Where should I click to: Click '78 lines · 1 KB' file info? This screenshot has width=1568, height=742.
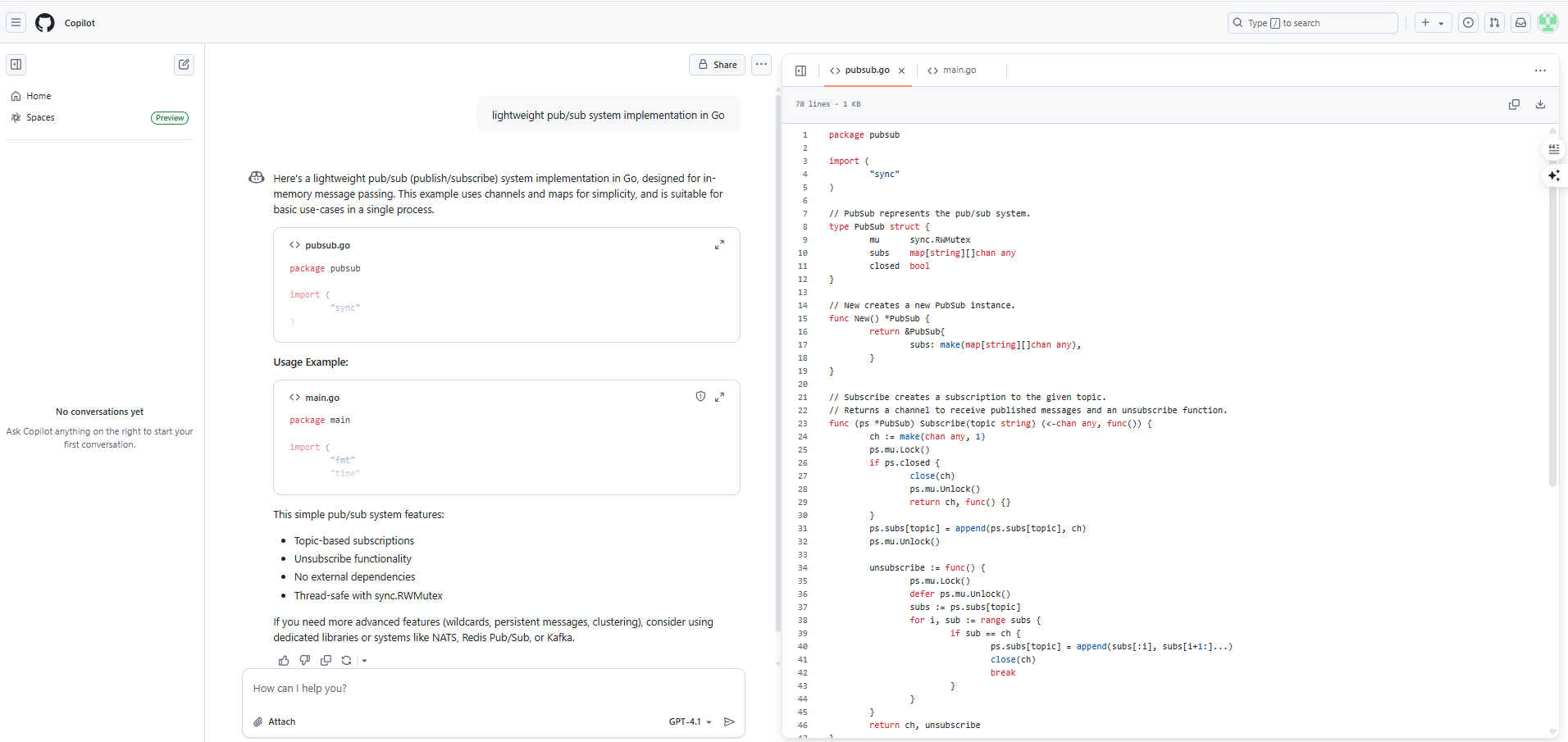828,104
